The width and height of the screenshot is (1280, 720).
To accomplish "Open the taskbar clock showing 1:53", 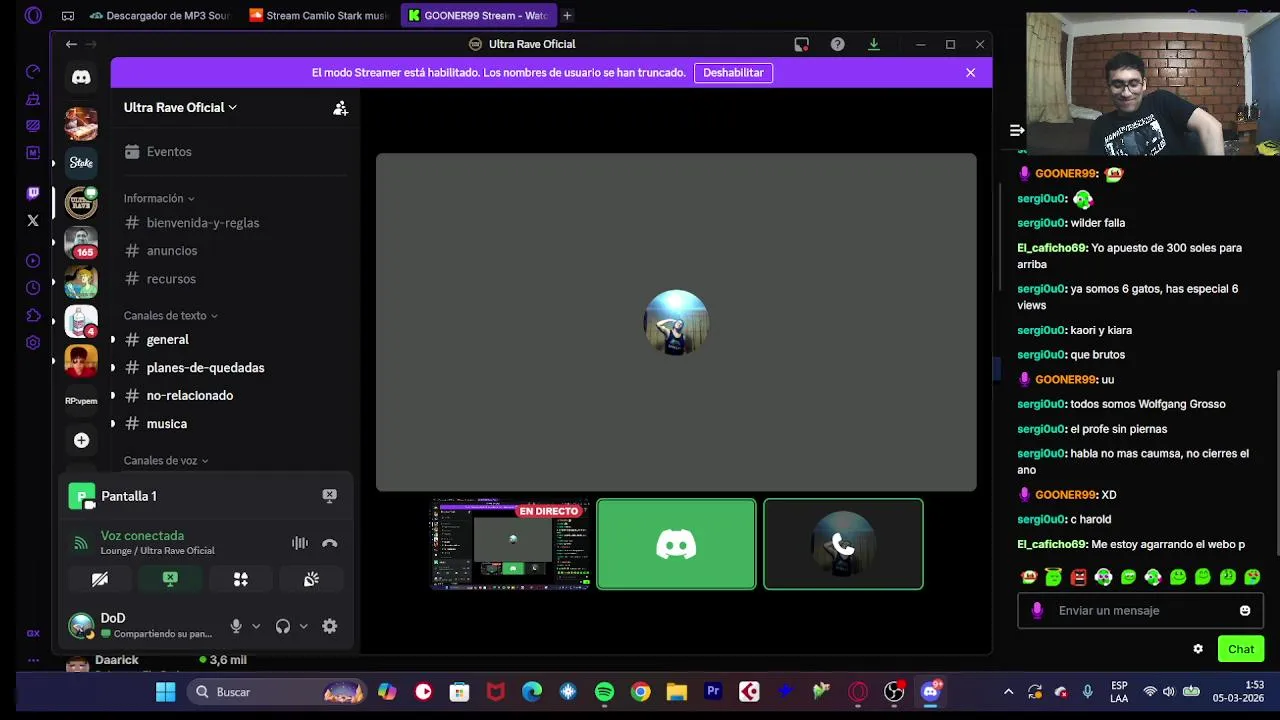I will pyautogui.click(x=1238, y=692).
